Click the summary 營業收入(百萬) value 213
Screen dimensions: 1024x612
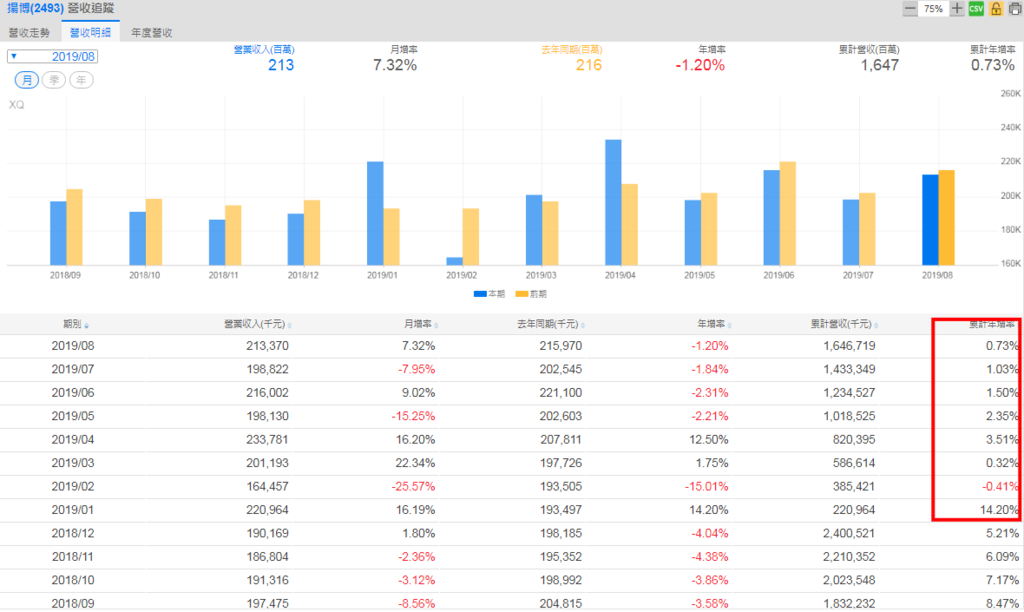click(x=281, y=65)
